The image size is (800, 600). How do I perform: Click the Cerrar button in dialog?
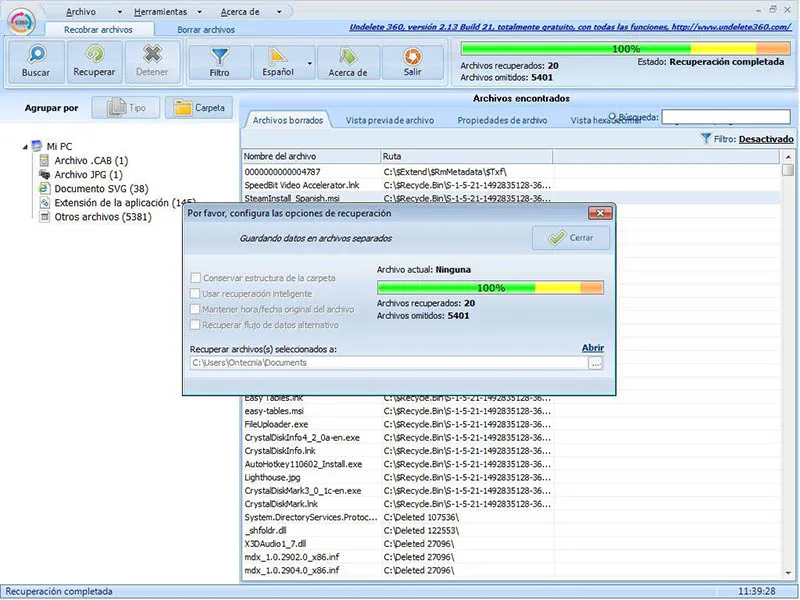570,238
